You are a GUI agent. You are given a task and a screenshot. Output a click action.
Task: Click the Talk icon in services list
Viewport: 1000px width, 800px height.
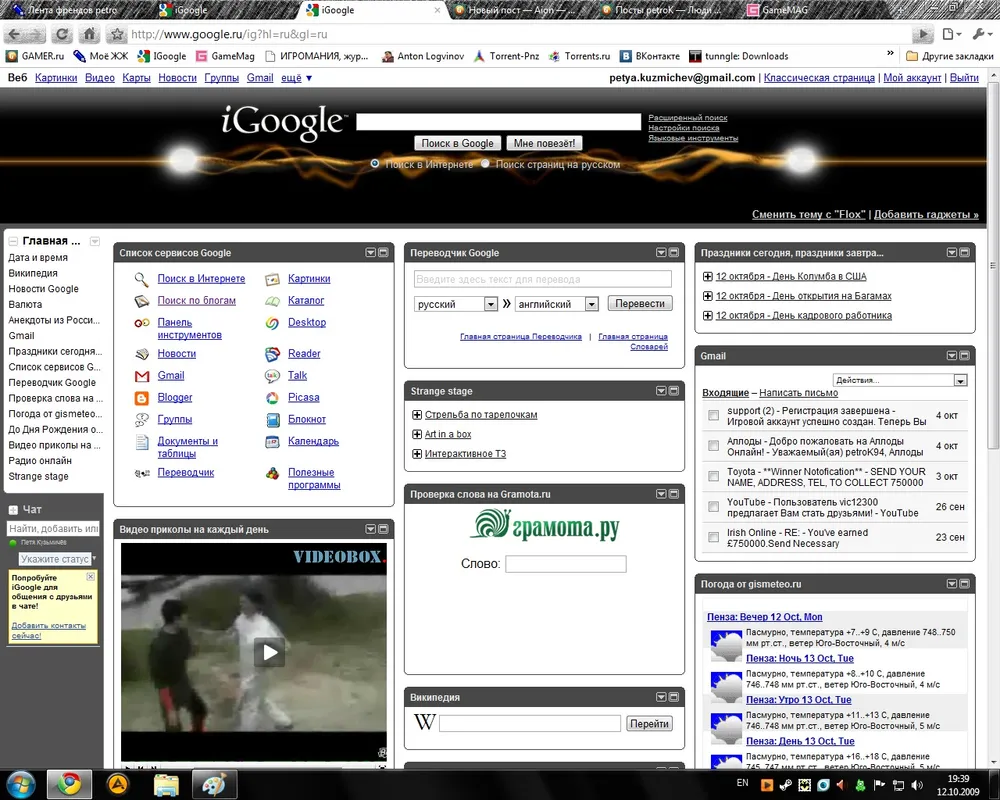tap(272, 376)
